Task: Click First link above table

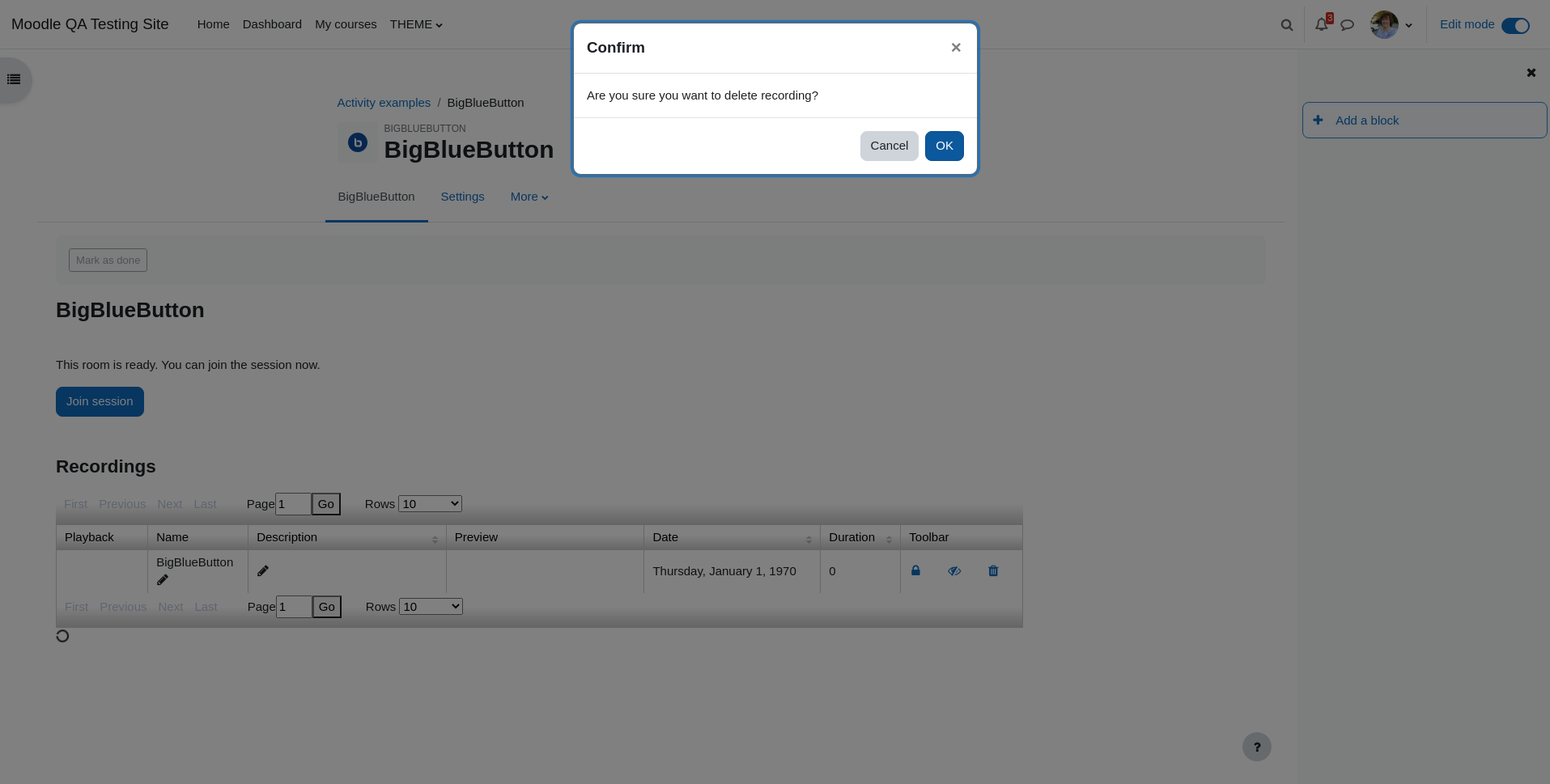Action: (75, 504)
